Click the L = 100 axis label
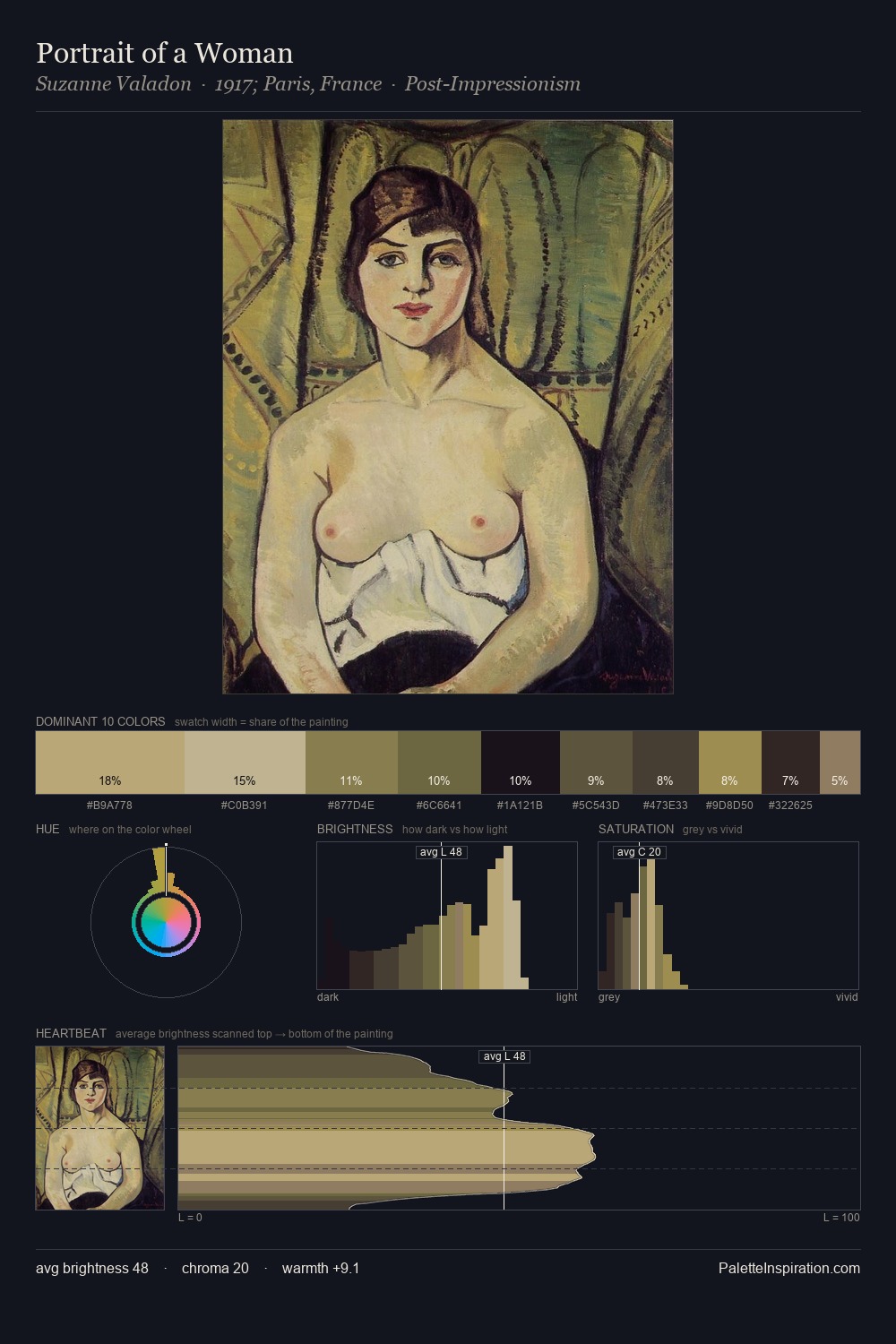 (841, 1218)
